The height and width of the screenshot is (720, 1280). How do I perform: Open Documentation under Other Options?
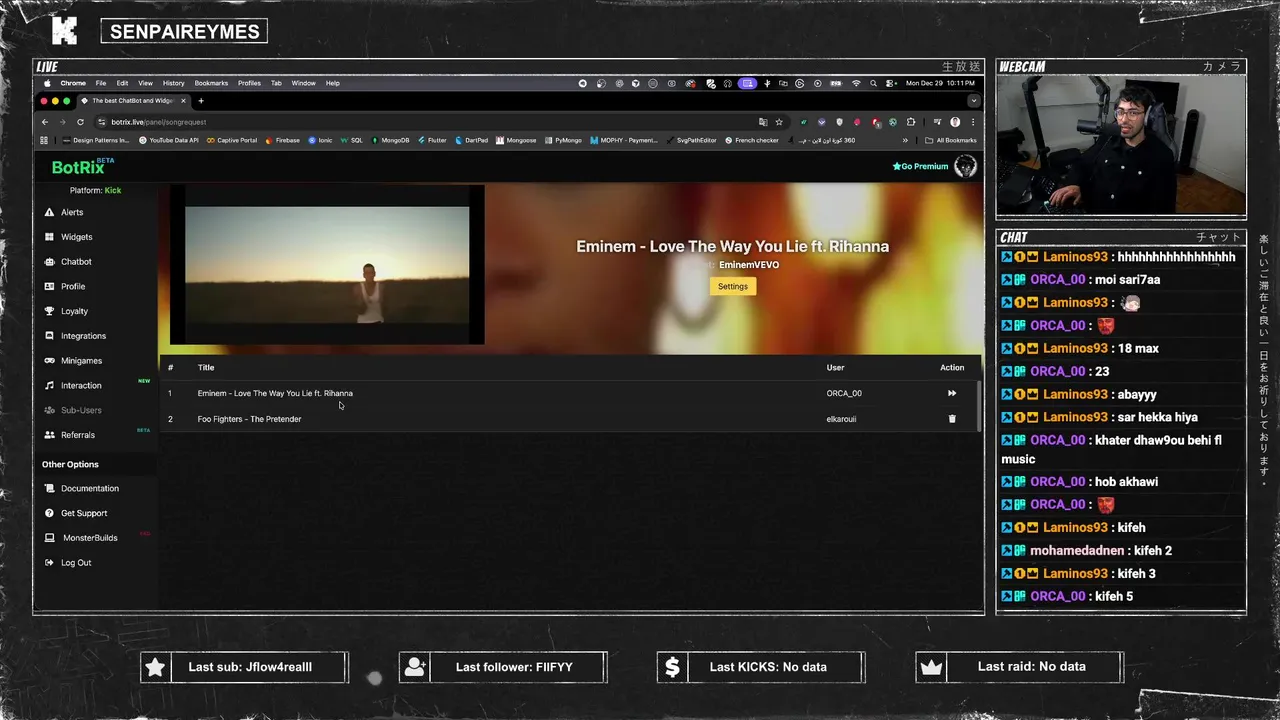tap(89, 488)
